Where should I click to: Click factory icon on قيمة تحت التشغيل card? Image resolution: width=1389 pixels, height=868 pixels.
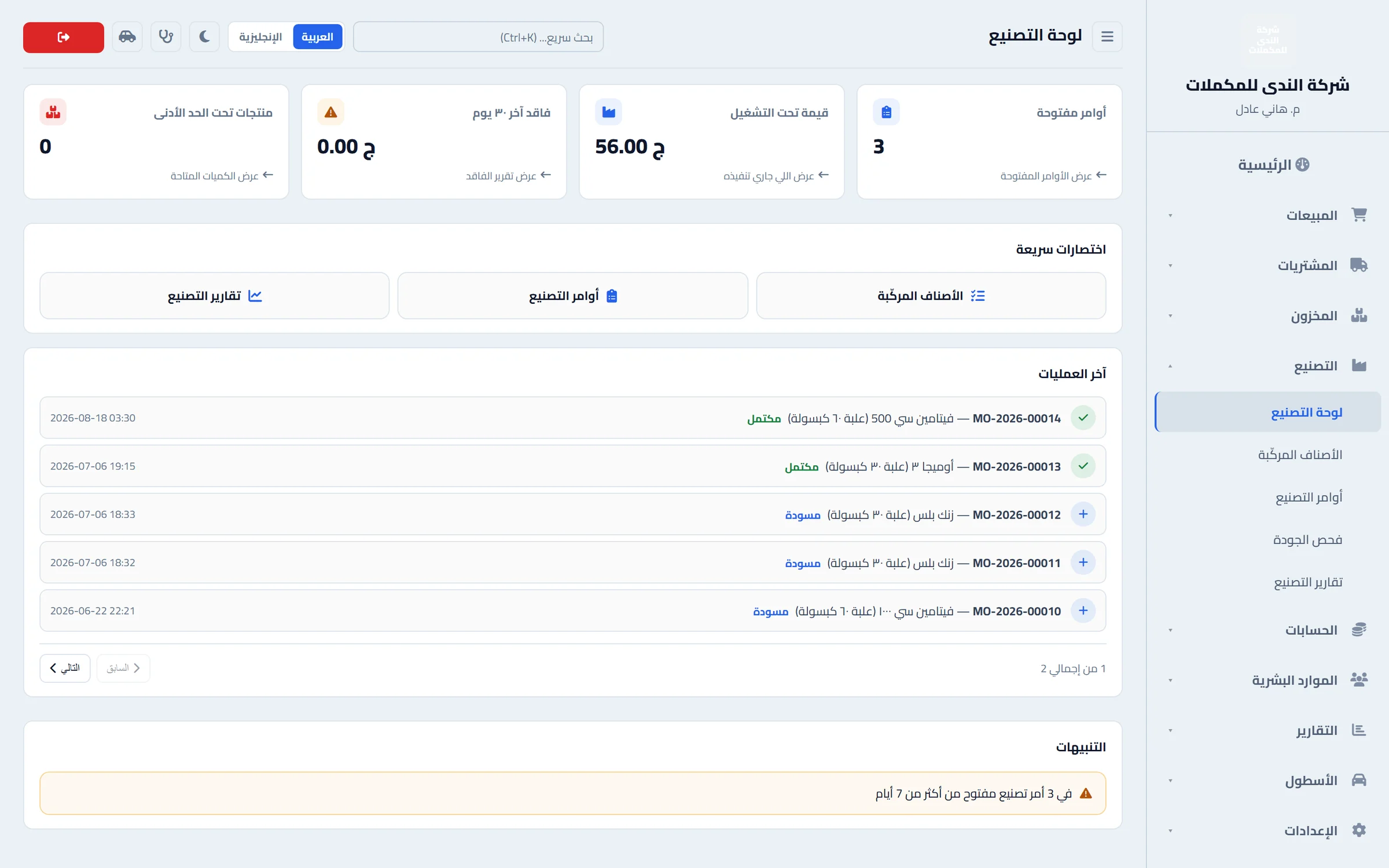608,112
